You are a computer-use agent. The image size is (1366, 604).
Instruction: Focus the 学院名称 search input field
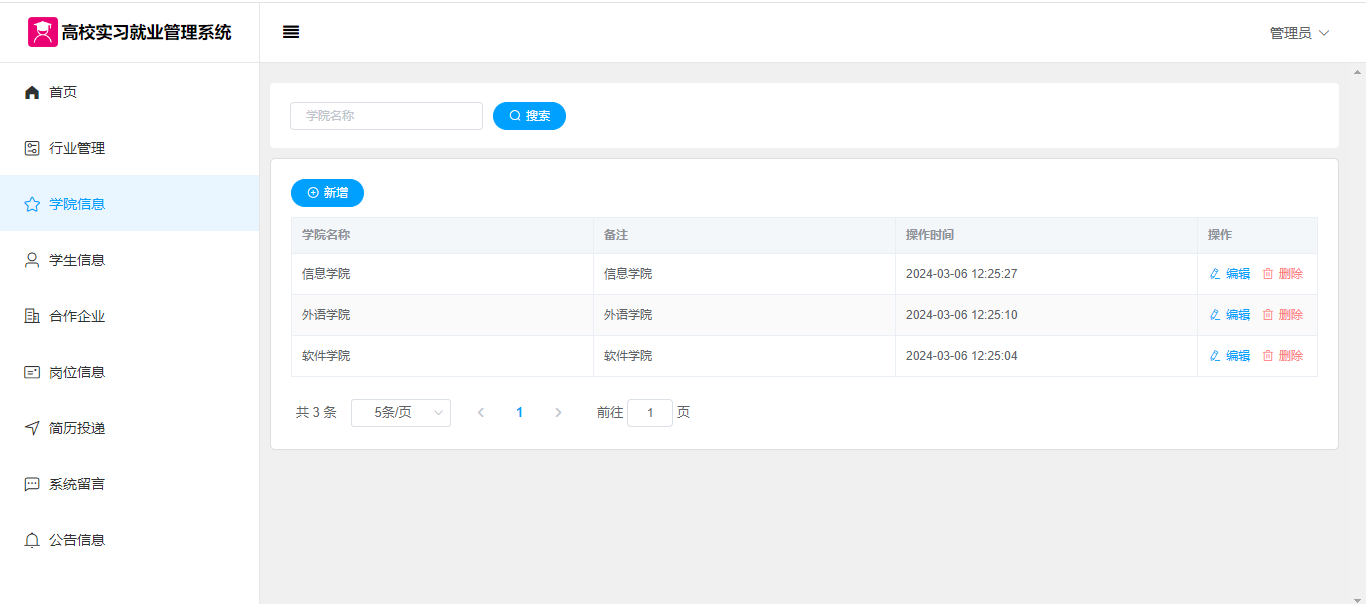coord(386,116)
